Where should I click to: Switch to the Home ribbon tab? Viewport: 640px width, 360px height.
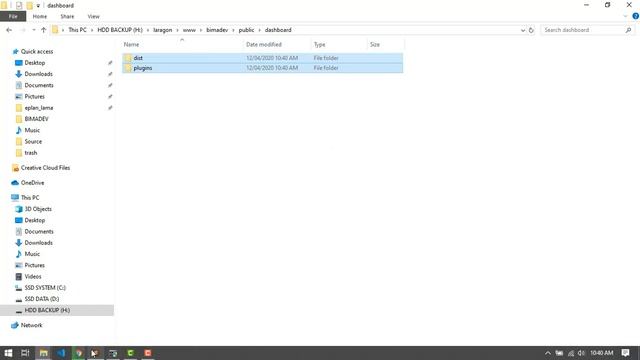click(x=40, y=16)
